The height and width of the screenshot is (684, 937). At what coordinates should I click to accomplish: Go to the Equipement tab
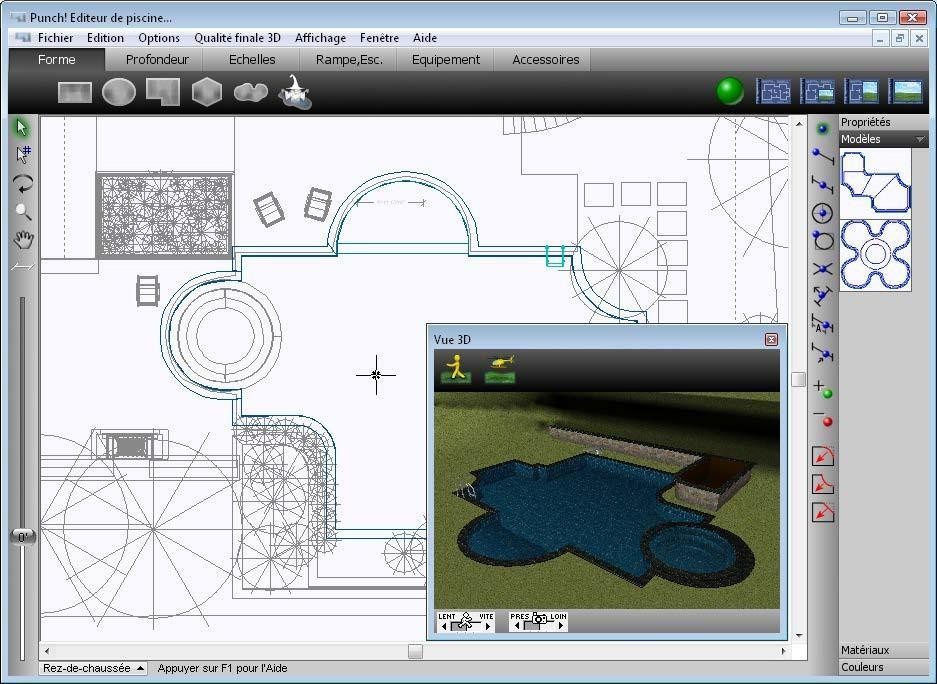[x=446, y=60]
